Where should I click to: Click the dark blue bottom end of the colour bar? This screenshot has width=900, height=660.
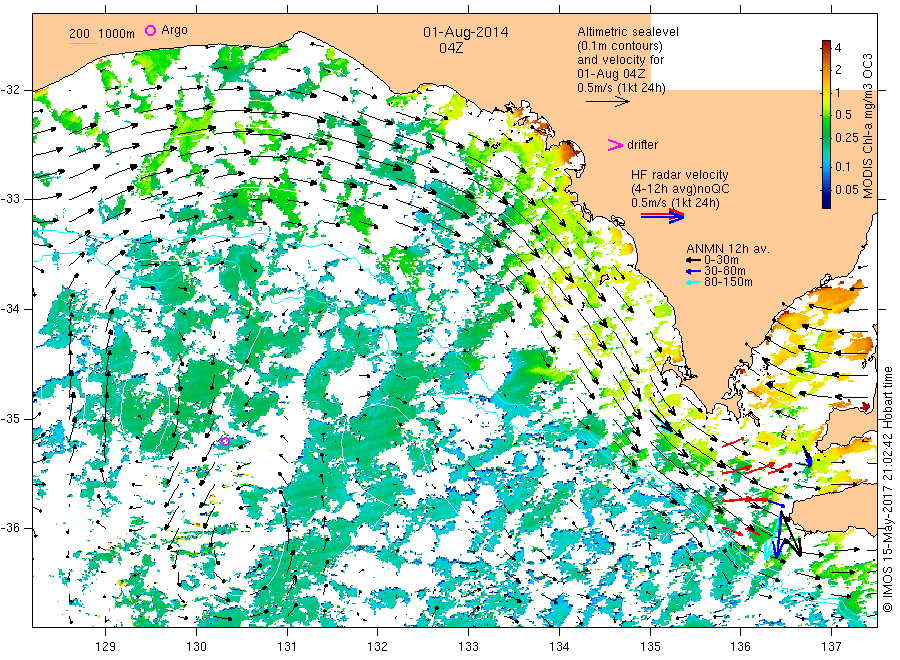point(826,203)
